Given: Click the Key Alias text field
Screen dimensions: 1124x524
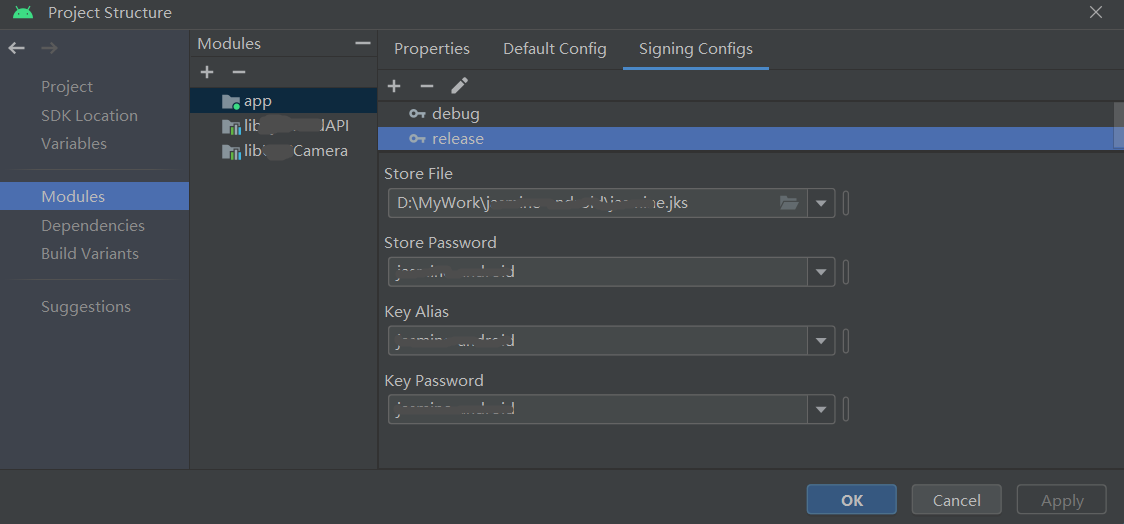Looking at the screenshot, I should point(597,341).
